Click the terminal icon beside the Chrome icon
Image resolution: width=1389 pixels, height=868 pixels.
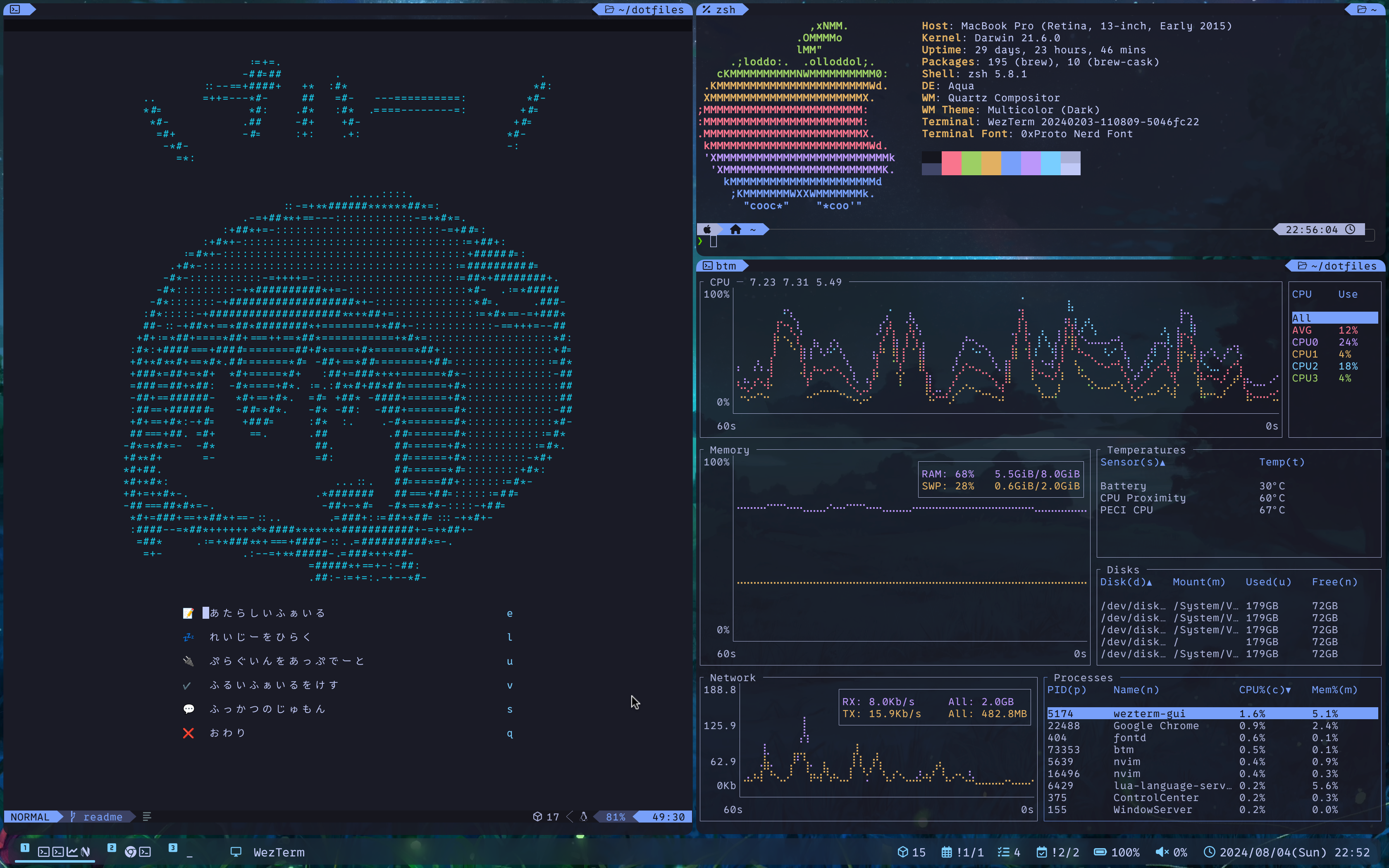tap(145, 852)
